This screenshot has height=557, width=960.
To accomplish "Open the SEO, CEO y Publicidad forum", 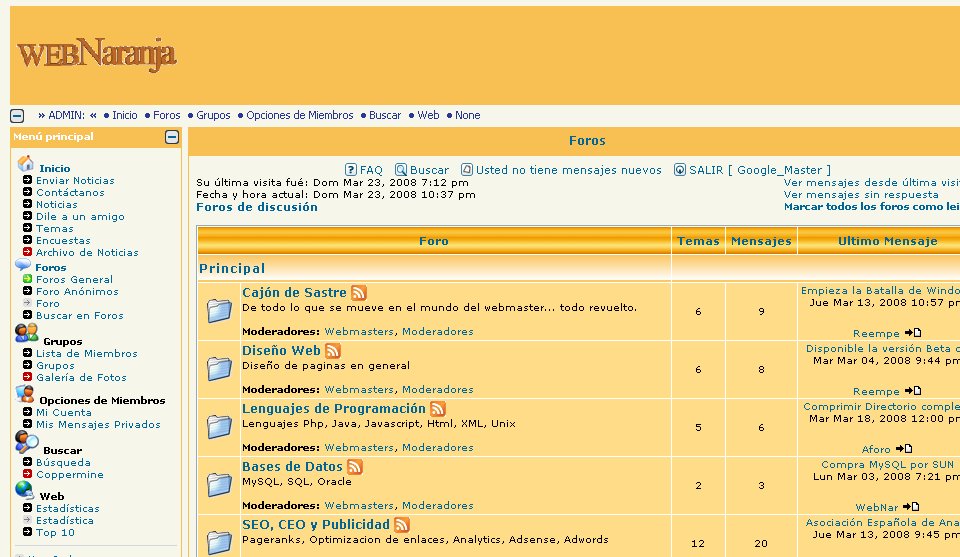I will tap(315, 524).
